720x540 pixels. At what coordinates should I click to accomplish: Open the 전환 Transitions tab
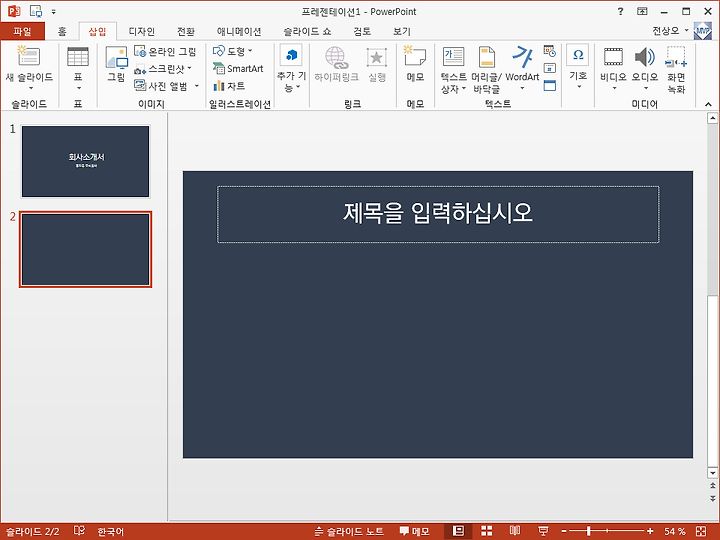(186, 31)
